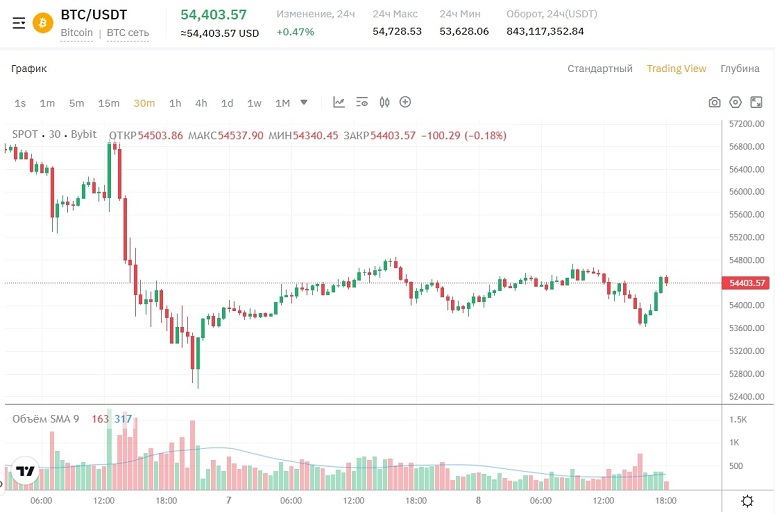The width and height of the screenshot is (775, 514).
Task: Open the hamburger menu beside BTC/USDT
Action: tap(19, 23)
